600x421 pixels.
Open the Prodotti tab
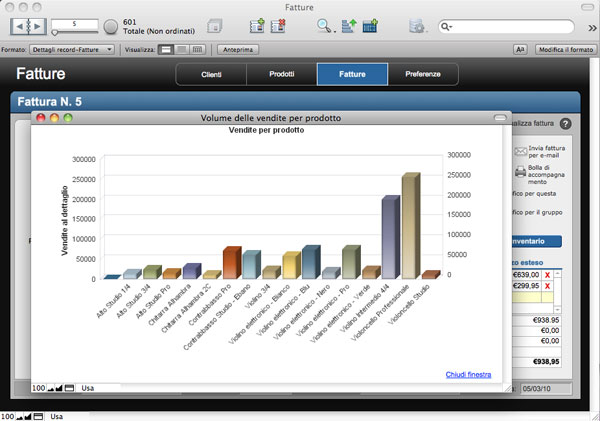tap(281, 74)
